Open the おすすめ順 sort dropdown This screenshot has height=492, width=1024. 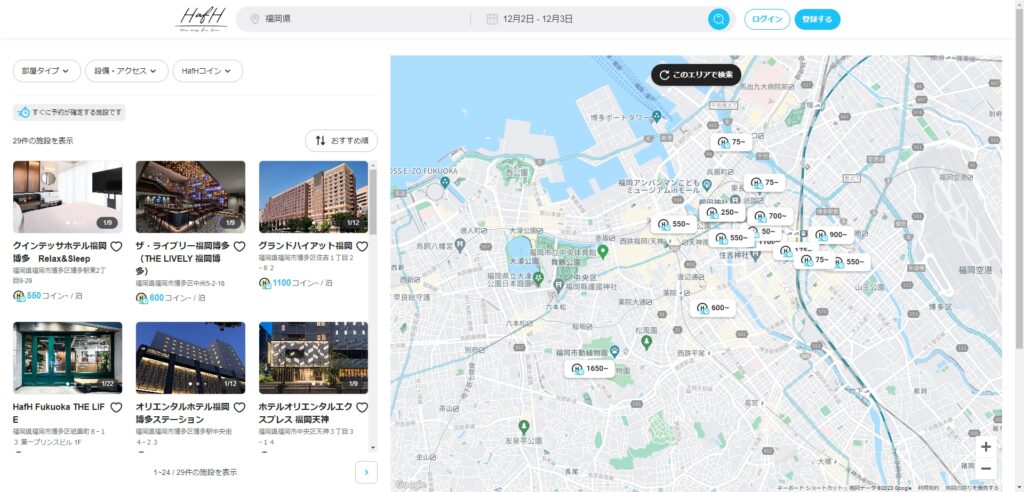[x=341, y=140]
